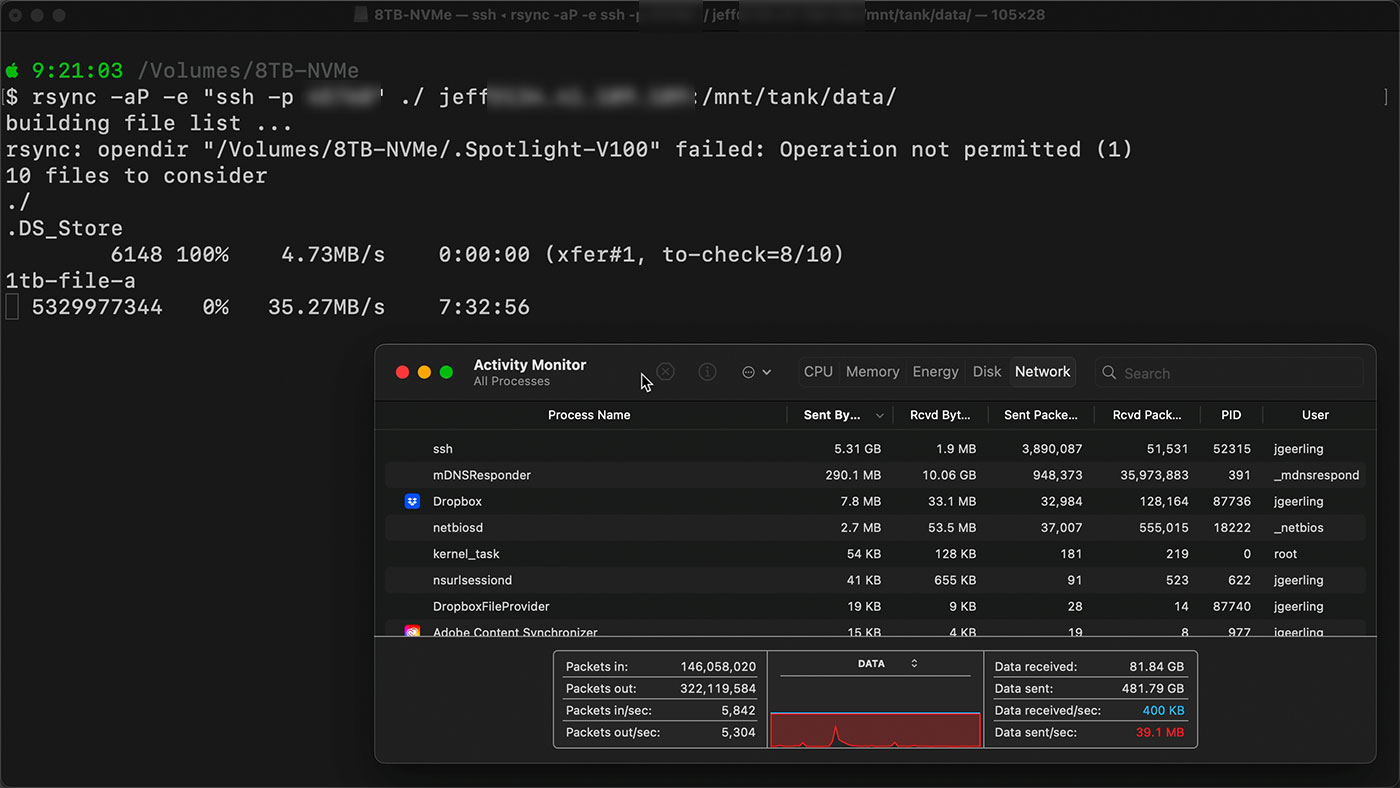
Task: Click the Packets out/sec 5,304 value
Action: pyautogui.click(x=738, y=732)
